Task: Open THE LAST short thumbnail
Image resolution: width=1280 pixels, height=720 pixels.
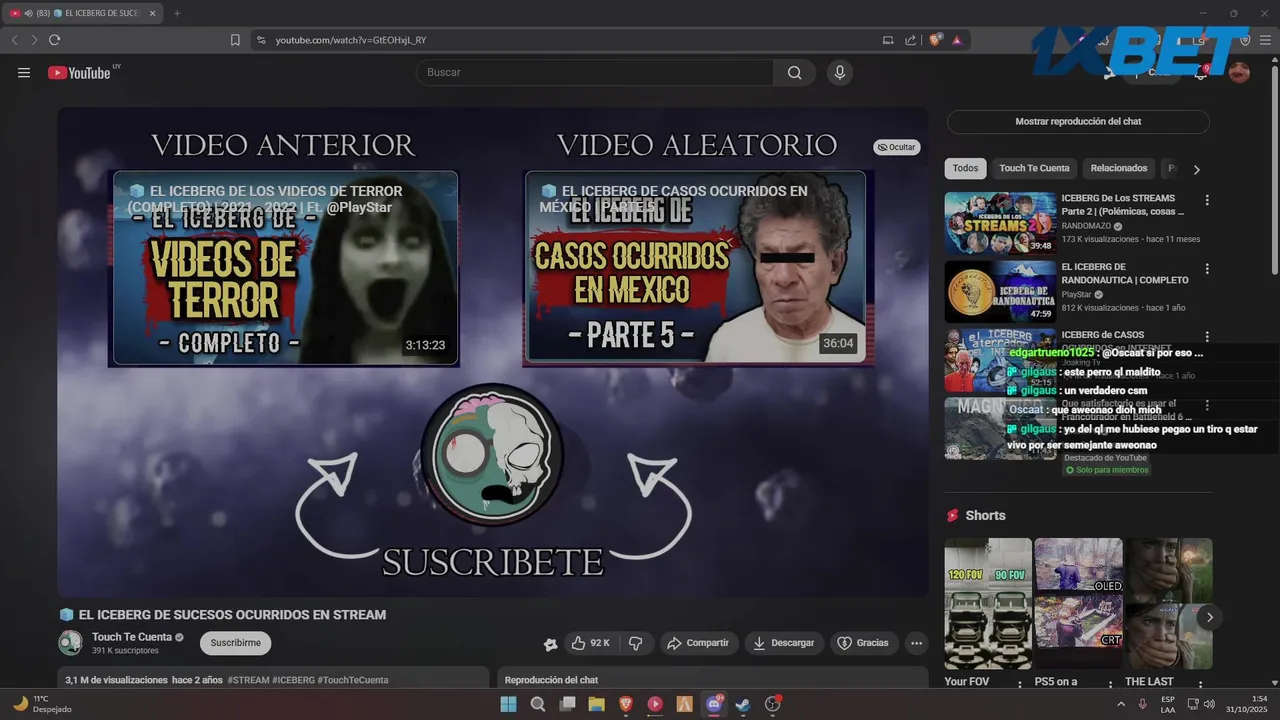Action: click(x=1169, y=604)
